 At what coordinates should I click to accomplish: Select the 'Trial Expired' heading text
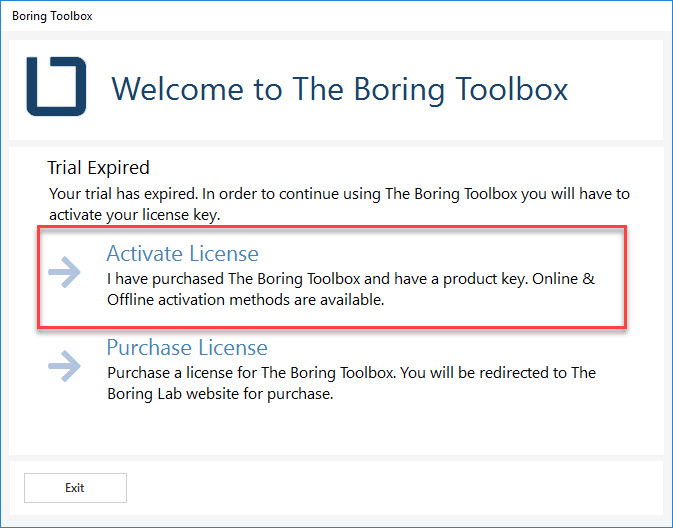point(98,167)
